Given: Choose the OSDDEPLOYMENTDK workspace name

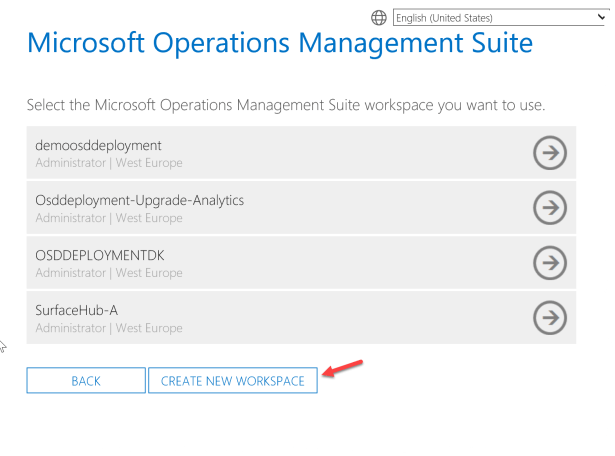Looking at the screenshot, I should point(100,256).
